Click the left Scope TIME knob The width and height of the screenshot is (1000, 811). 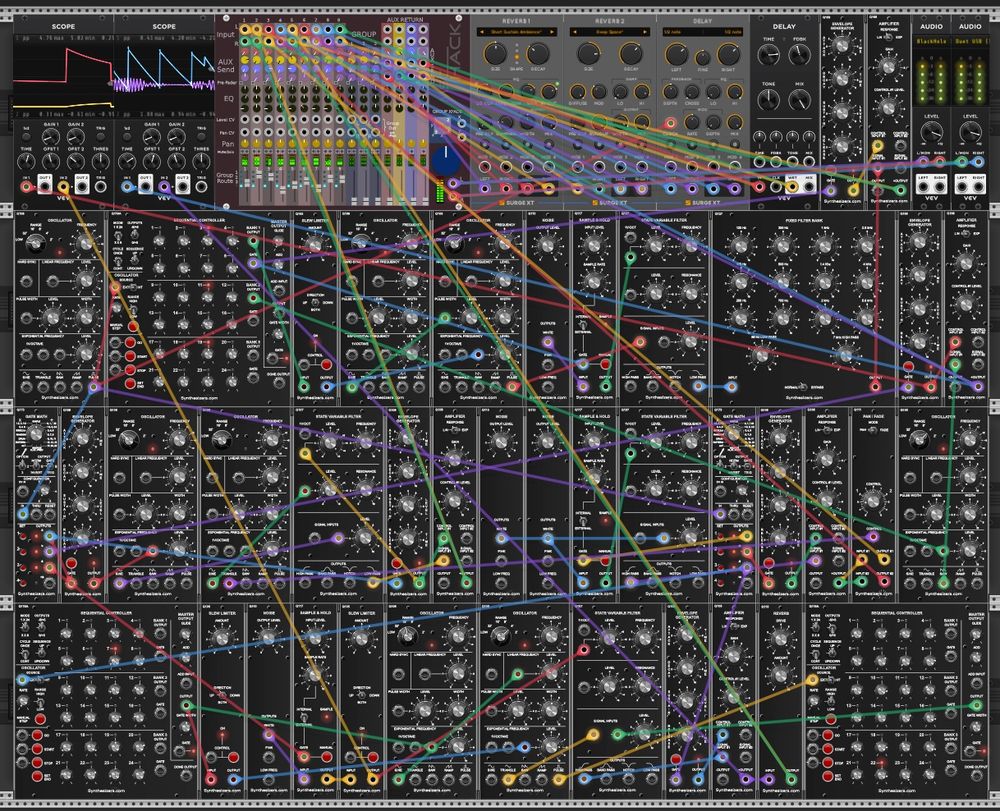tap(27, 162)
